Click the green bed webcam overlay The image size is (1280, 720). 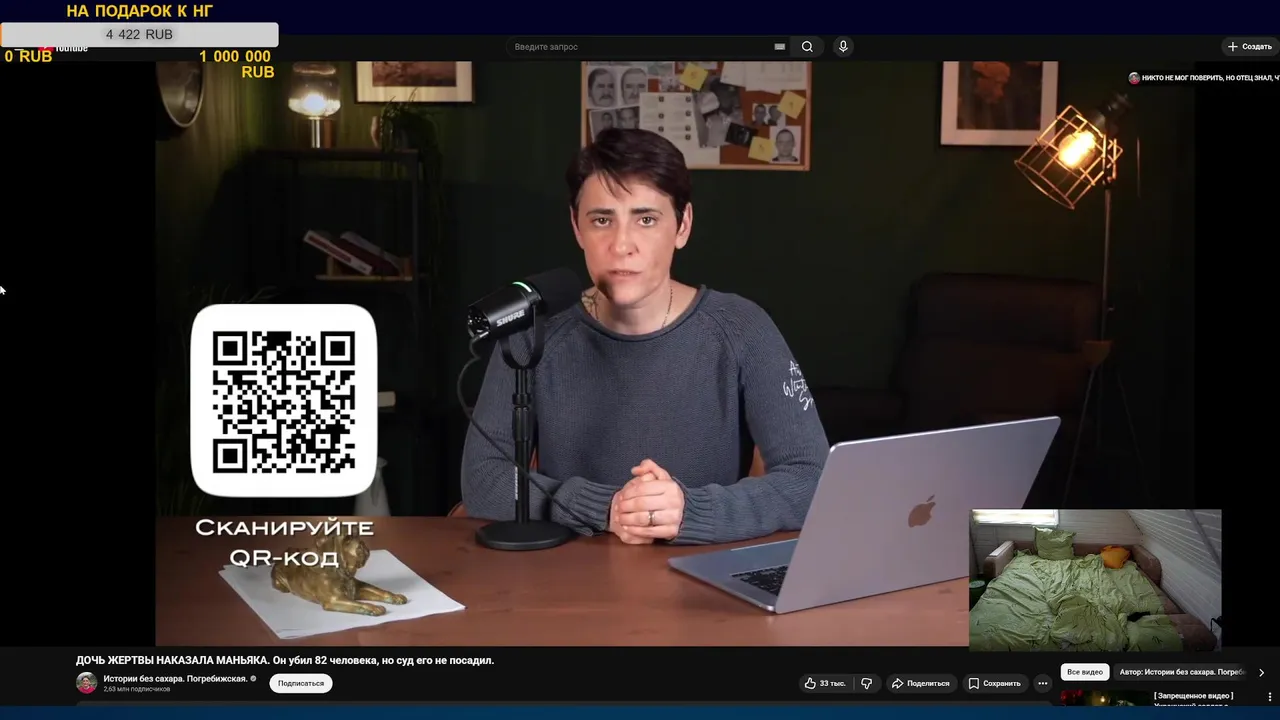(1095, 580)
